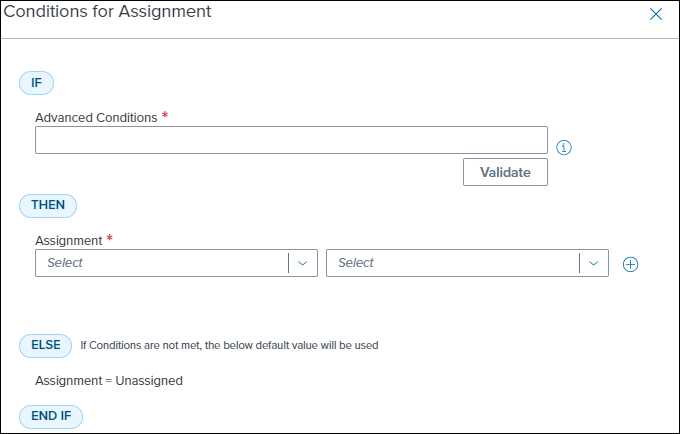Expand chevron arrow of first Assignment dropdown

(x=303, y=263)
